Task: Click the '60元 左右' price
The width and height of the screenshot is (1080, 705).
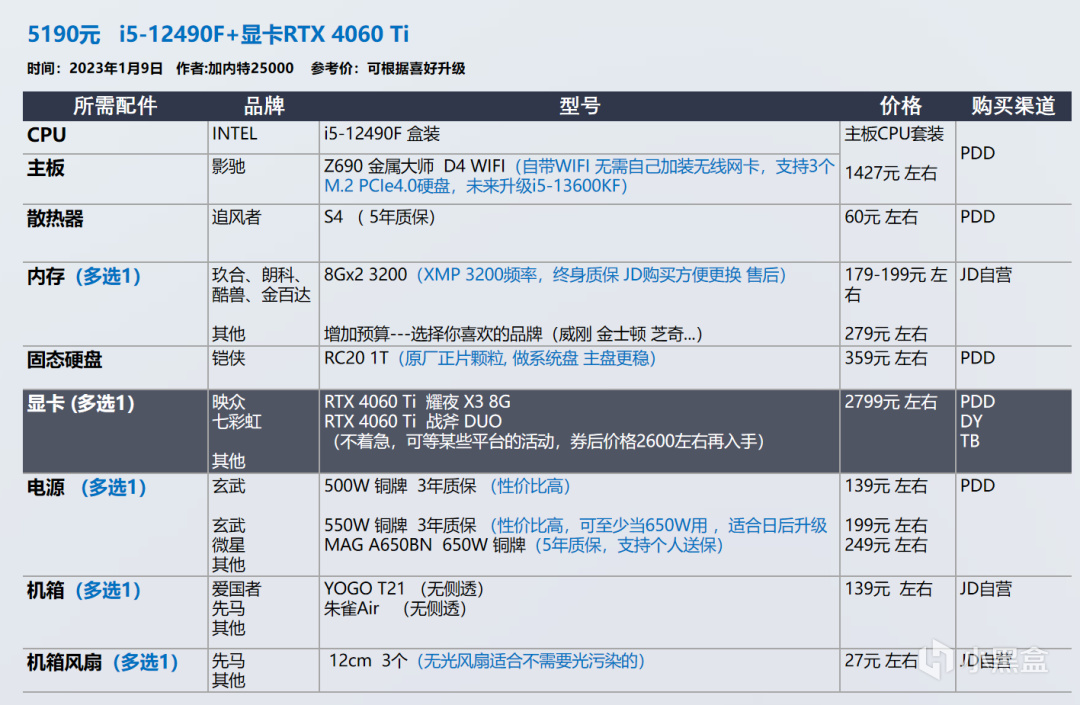Action: pyautogui.click(x=881, y=218)
